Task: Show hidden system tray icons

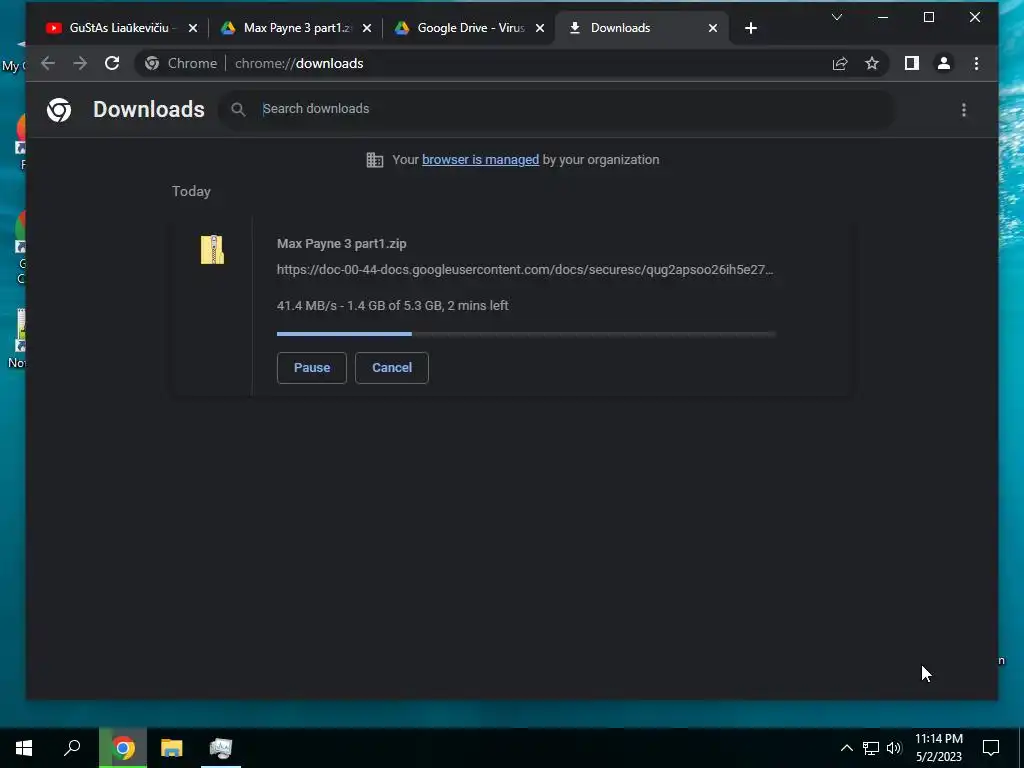Action: 846,748
